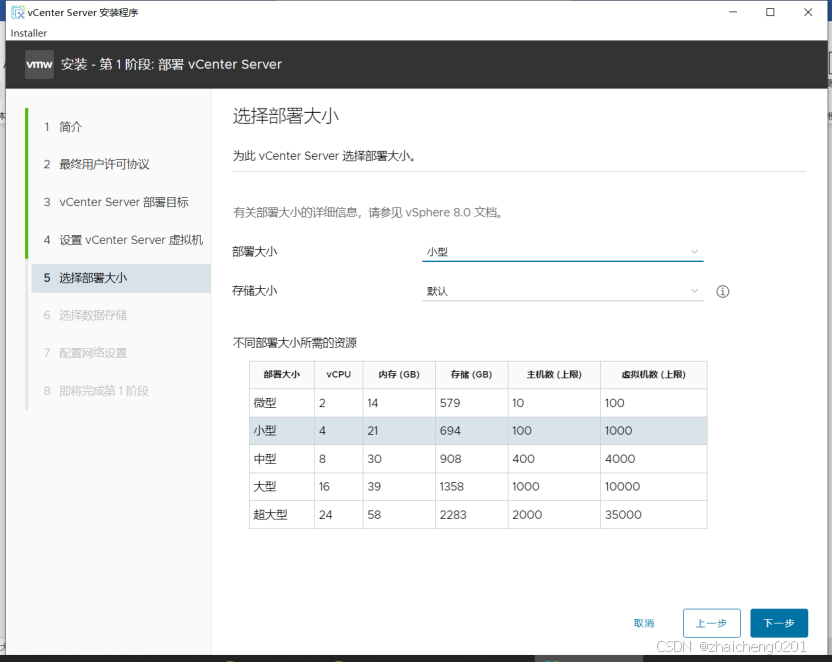This screenshot has width=832, height=662.
Task: Click memory value 58 in table
Action: click(374, 515)
